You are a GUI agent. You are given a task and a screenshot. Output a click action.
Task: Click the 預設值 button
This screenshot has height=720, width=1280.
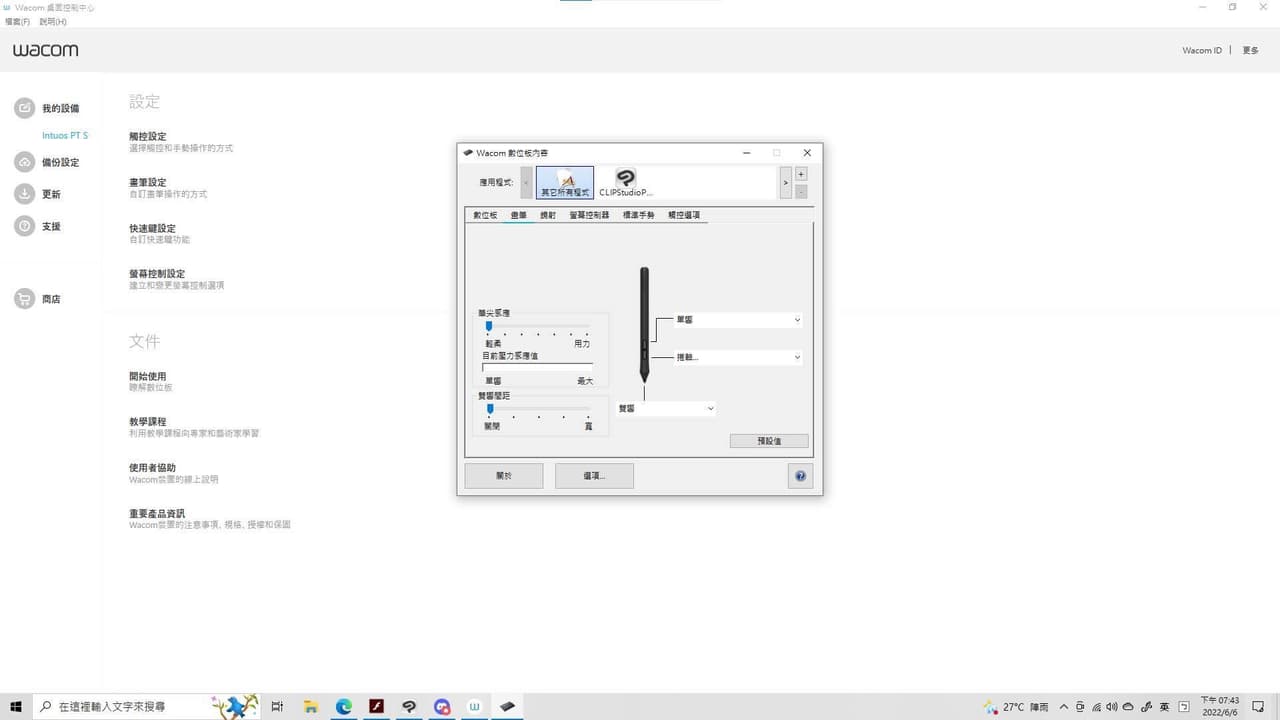(769, 441)
